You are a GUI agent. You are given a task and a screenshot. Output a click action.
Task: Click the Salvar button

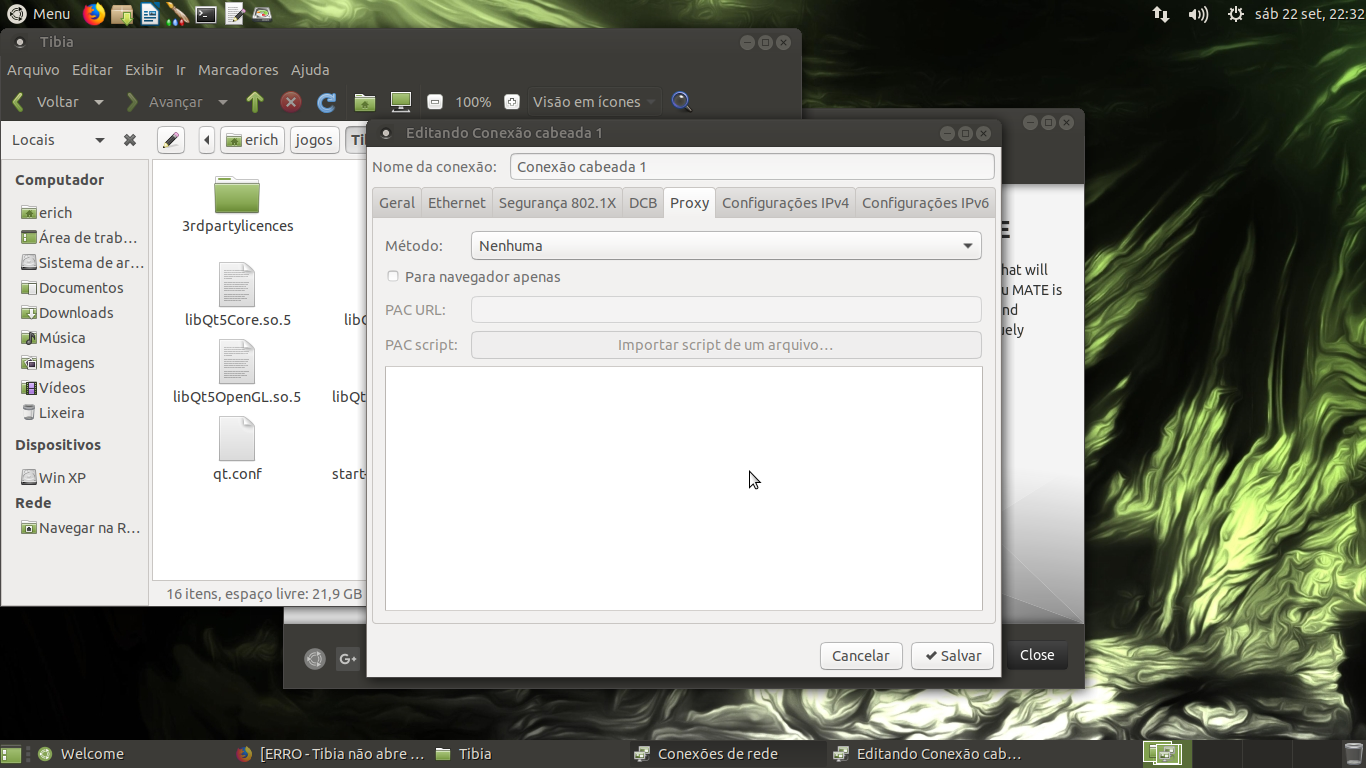pyautogui.click(x=952, y=656)
